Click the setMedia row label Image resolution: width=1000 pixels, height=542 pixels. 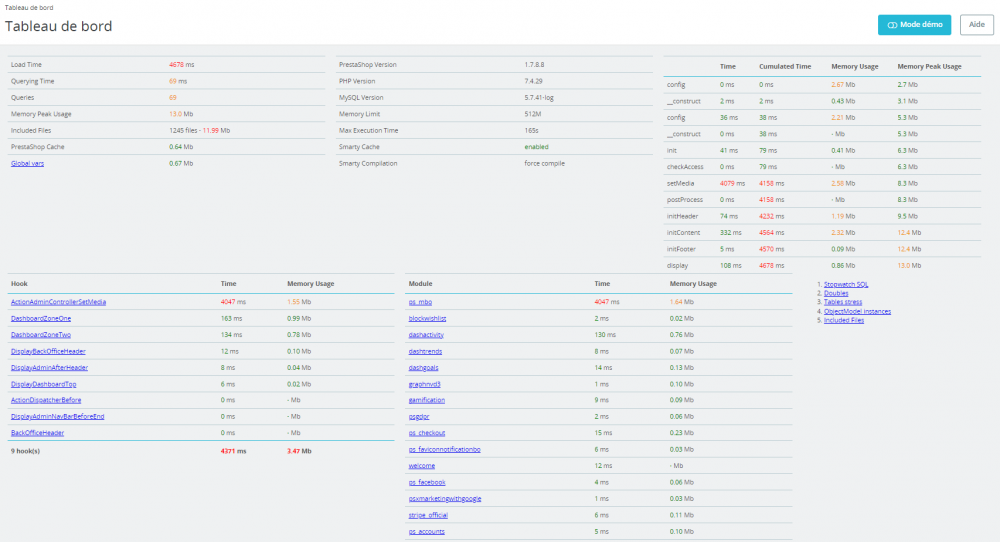(680, 184)
